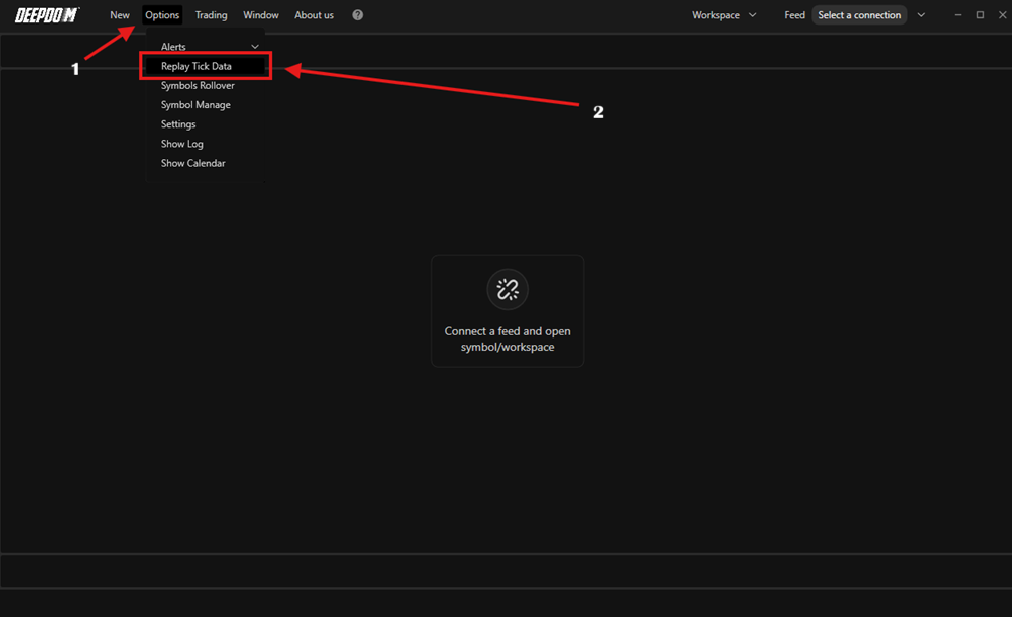Open the About us menu
1012x617 pixels.
(x=314, y=15)
